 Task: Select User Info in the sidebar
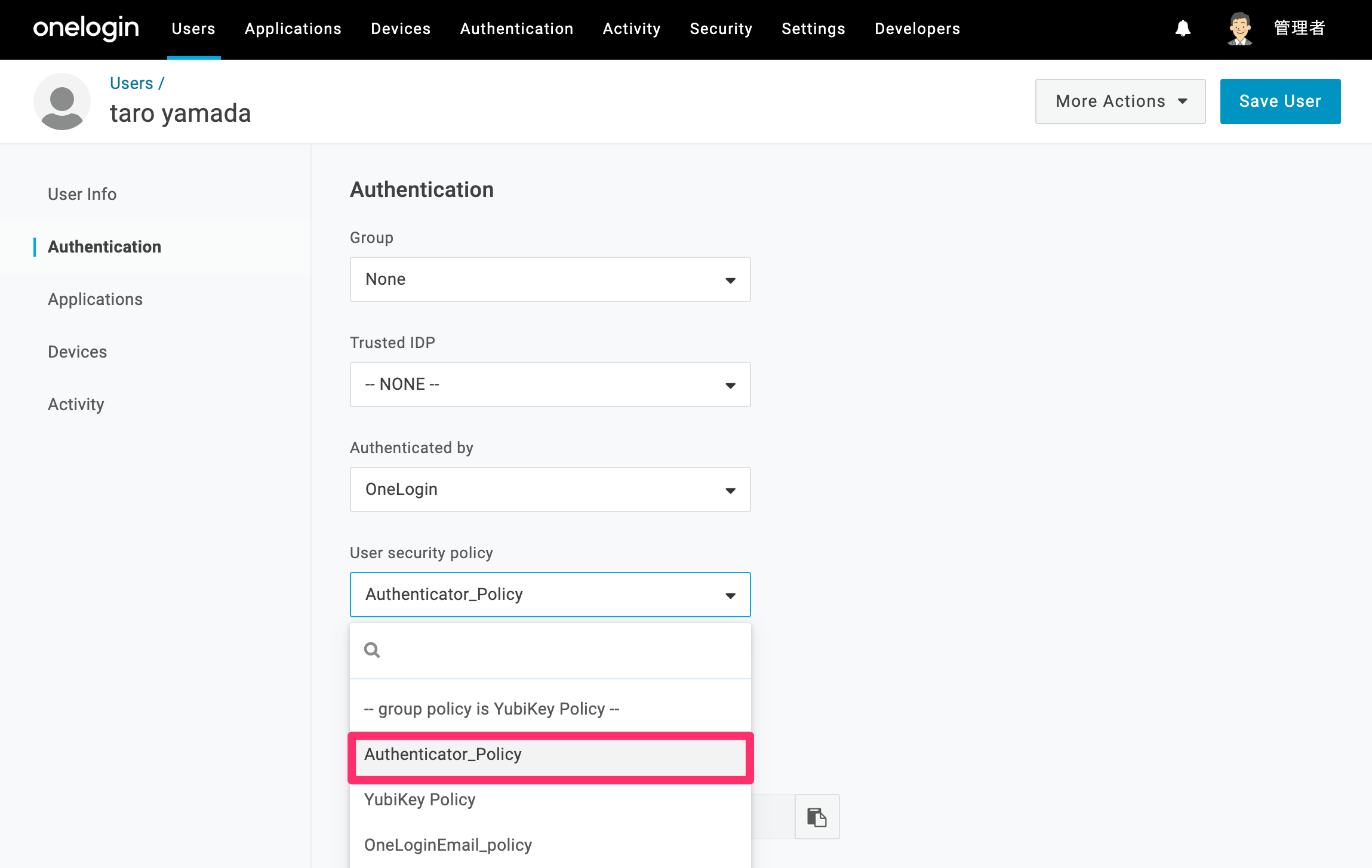[82, 194]
